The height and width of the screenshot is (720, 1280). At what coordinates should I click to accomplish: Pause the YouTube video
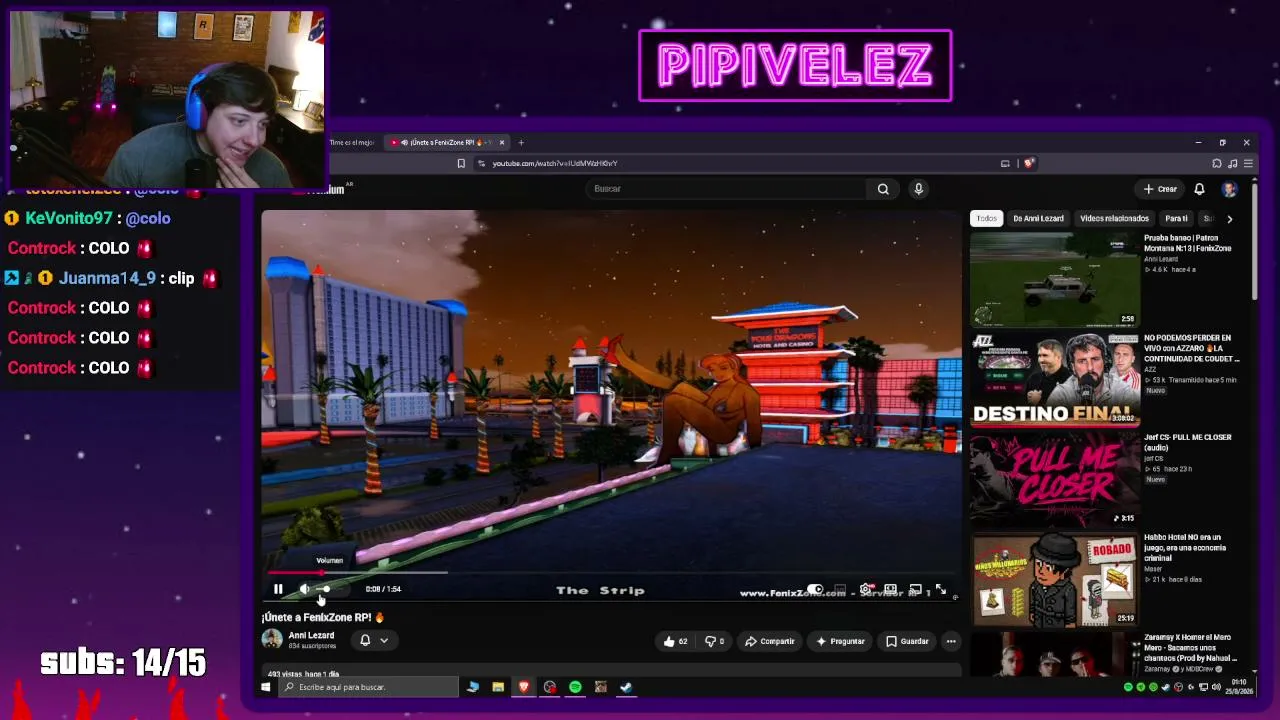click(x=278, y=589)
